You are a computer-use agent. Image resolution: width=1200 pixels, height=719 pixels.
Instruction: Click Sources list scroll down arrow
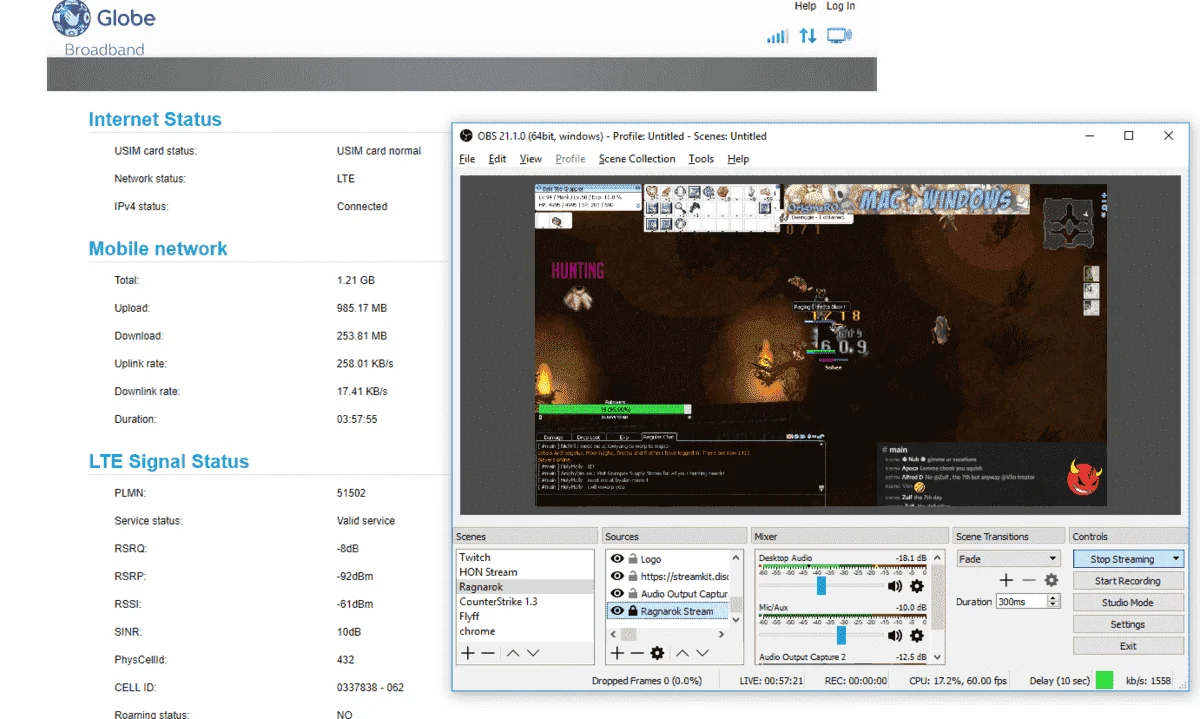click(x=737, y=620)
